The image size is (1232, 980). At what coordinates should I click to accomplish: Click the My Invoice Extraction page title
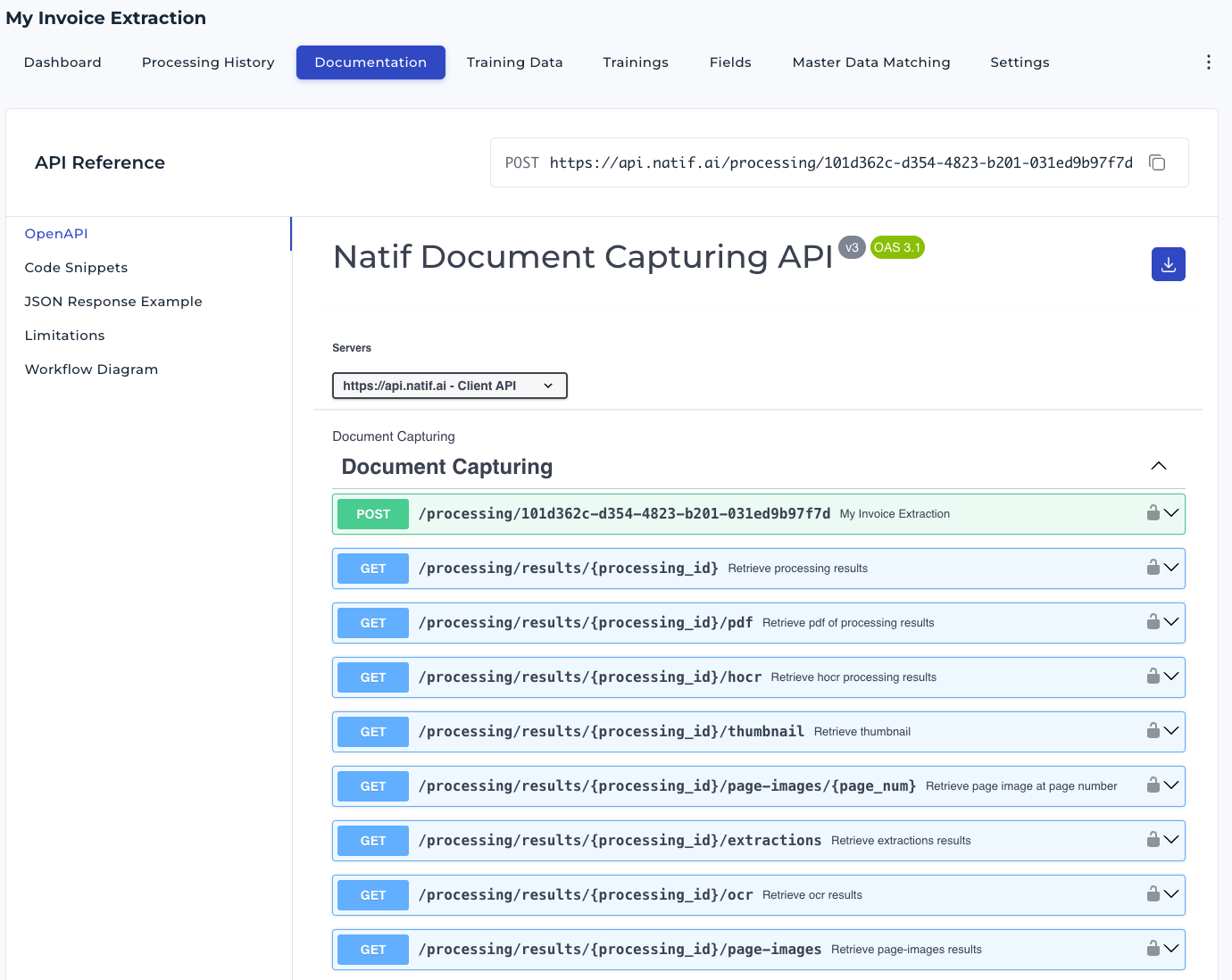click(106, 18)
